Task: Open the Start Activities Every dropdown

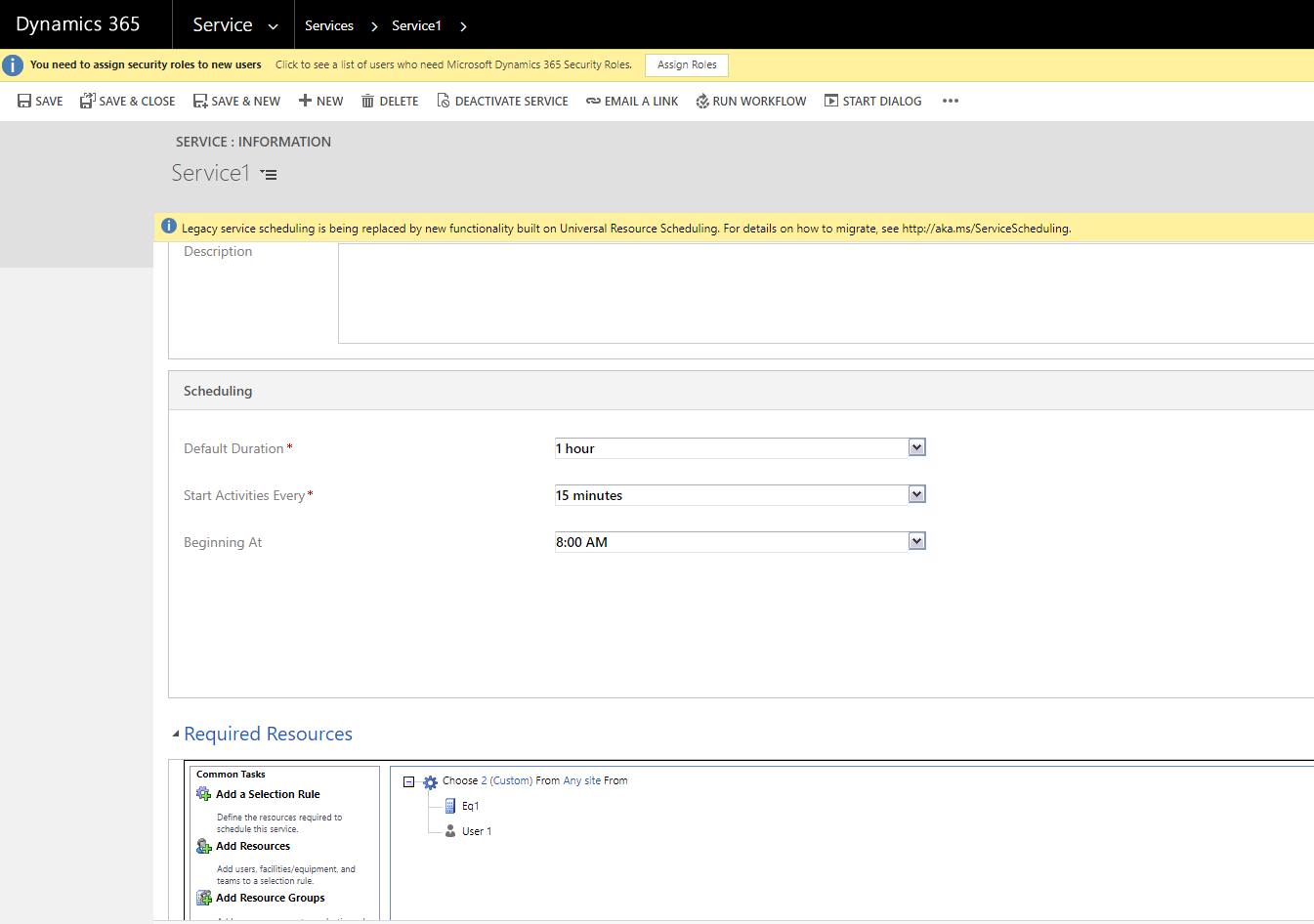Action: point(916,494)
